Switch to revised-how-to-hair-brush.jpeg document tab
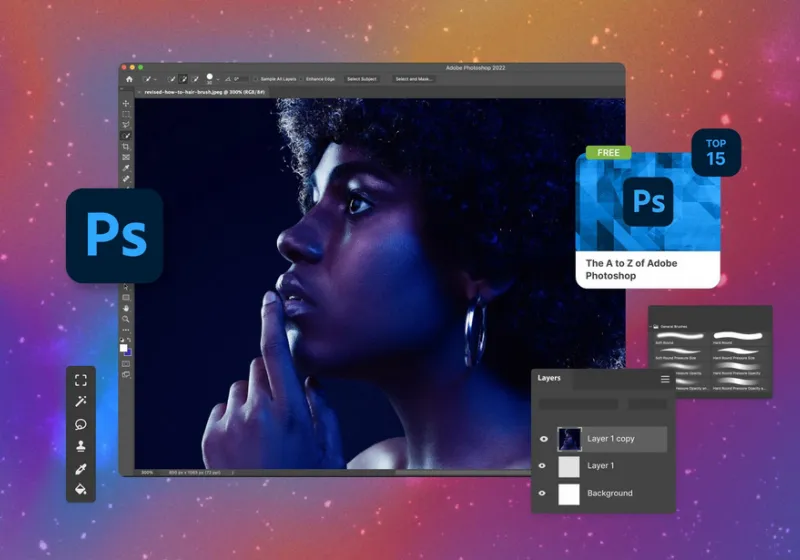800x560 pixels. click(204, 92)
